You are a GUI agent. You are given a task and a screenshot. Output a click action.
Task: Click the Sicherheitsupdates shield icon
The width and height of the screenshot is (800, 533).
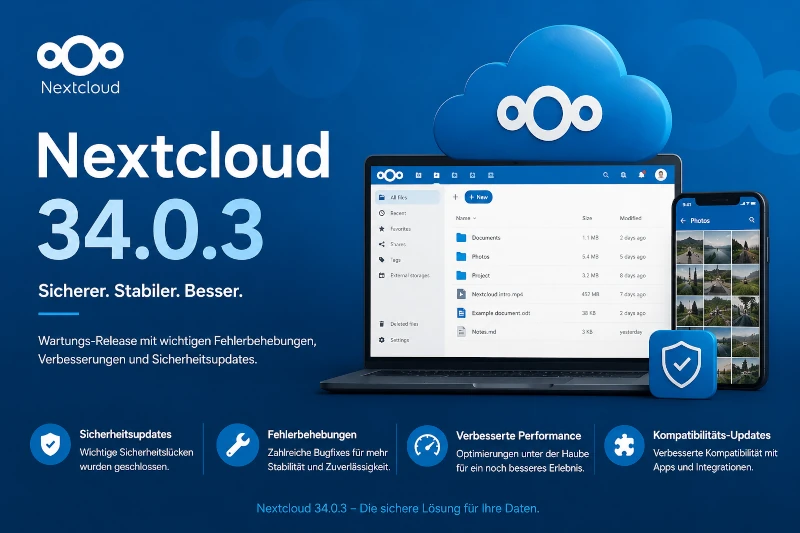[50, 444]
